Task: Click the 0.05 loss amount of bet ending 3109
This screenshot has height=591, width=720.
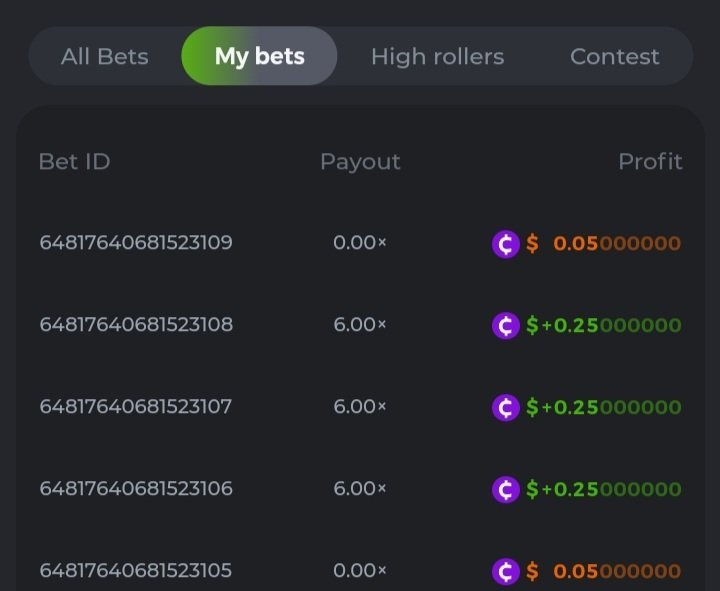Action: click(x=616, y=243)
